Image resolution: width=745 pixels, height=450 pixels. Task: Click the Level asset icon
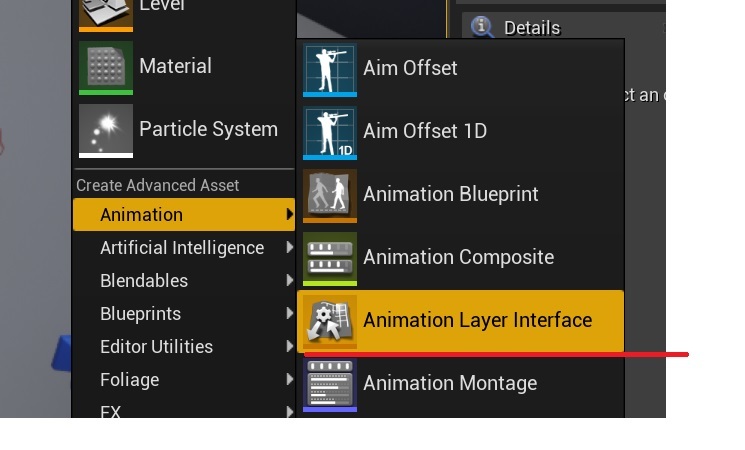click(x=106, y=14)
